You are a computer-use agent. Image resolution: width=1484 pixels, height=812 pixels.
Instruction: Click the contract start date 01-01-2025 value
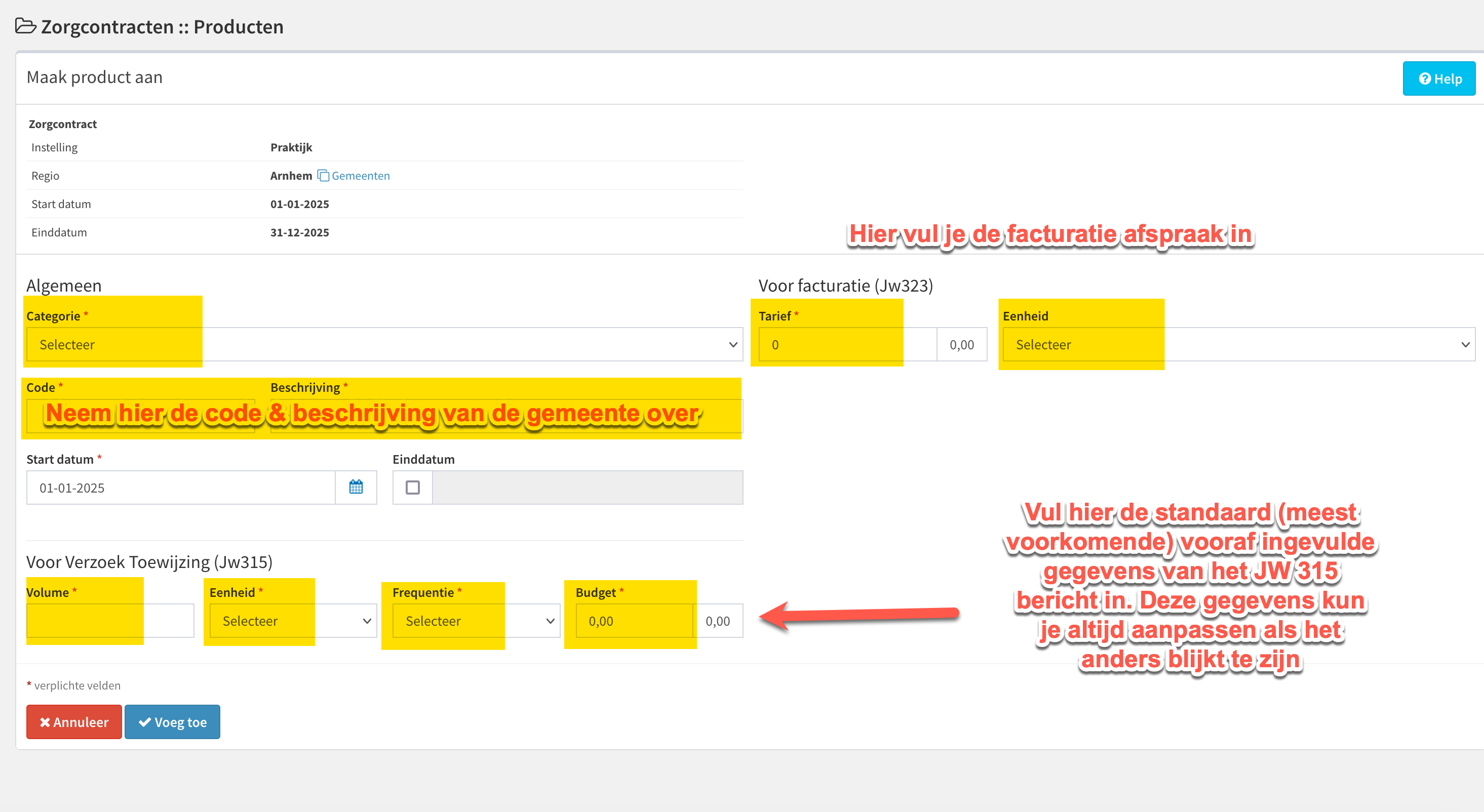click(299, 204)
